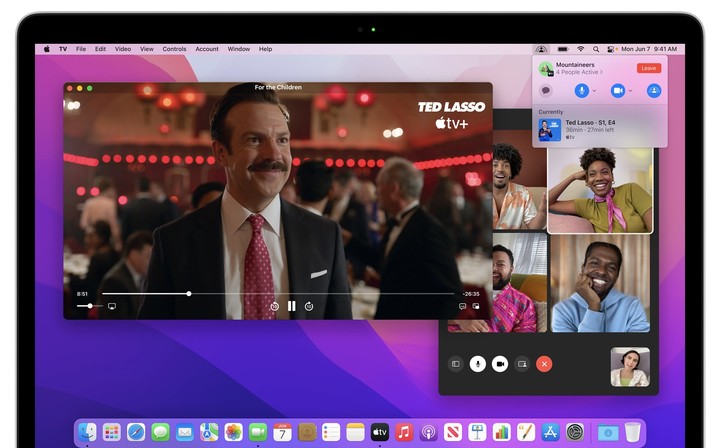This screenshot has width=720, height=448.
Task: Expand the 4 People Active chevron
Action: 601,72
